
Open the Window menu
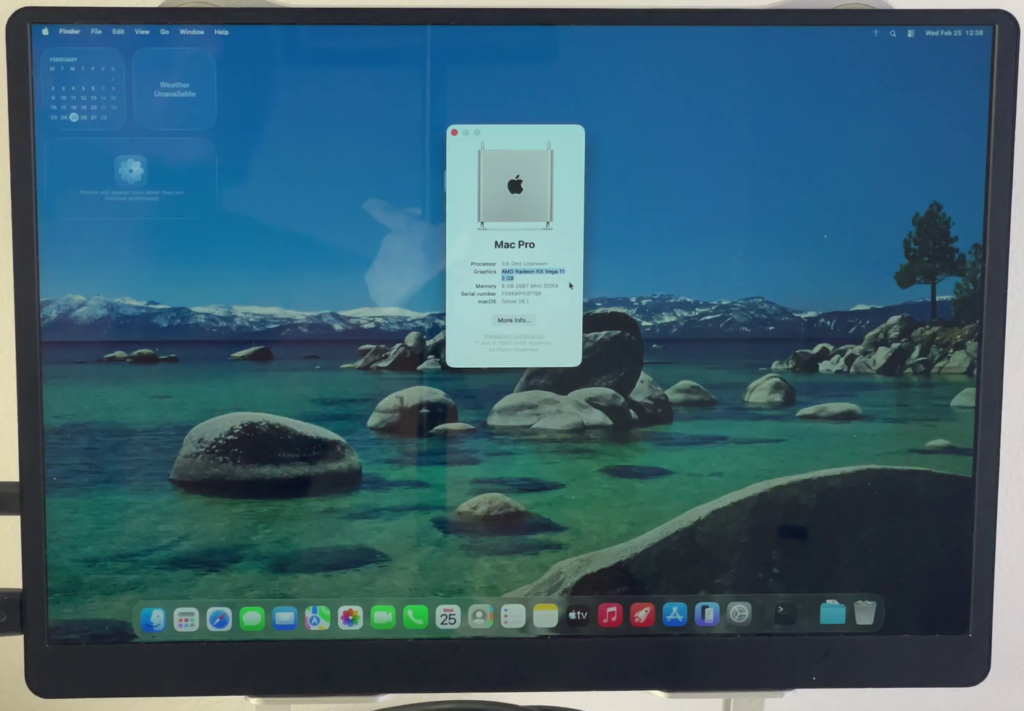pos(191,32)
